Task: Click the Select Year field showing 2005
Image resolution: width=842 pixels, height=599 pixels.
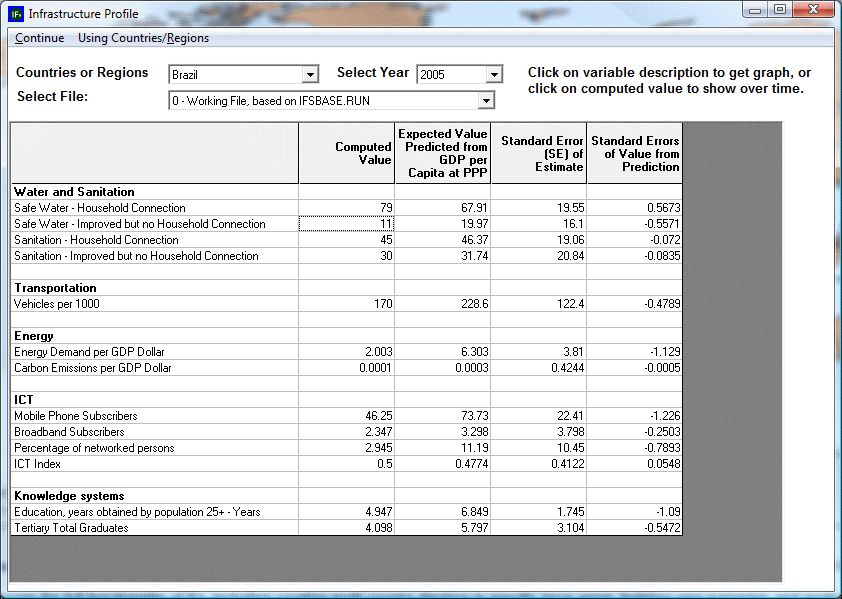Action: click(450, 75)
